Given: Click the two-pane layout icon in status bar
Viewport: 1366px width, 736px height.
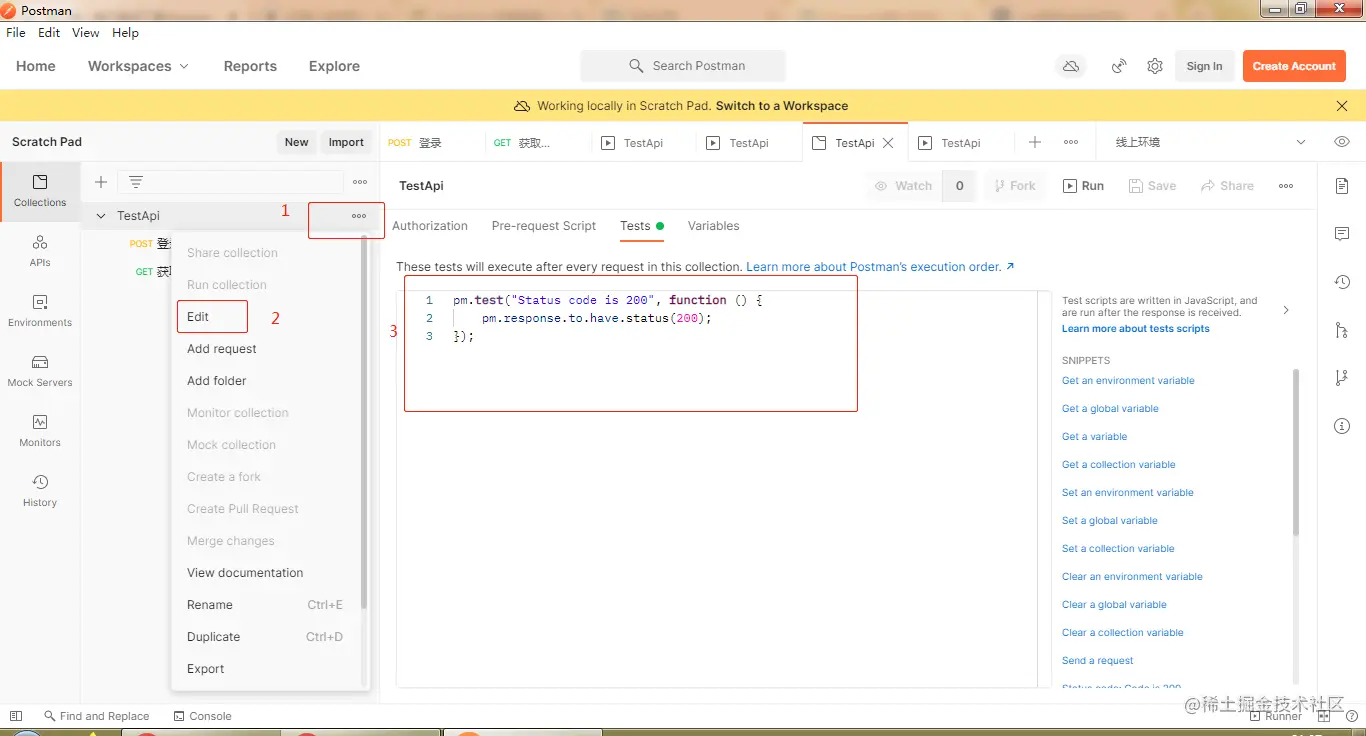Looking at the screenshot, I should 1323,716.
